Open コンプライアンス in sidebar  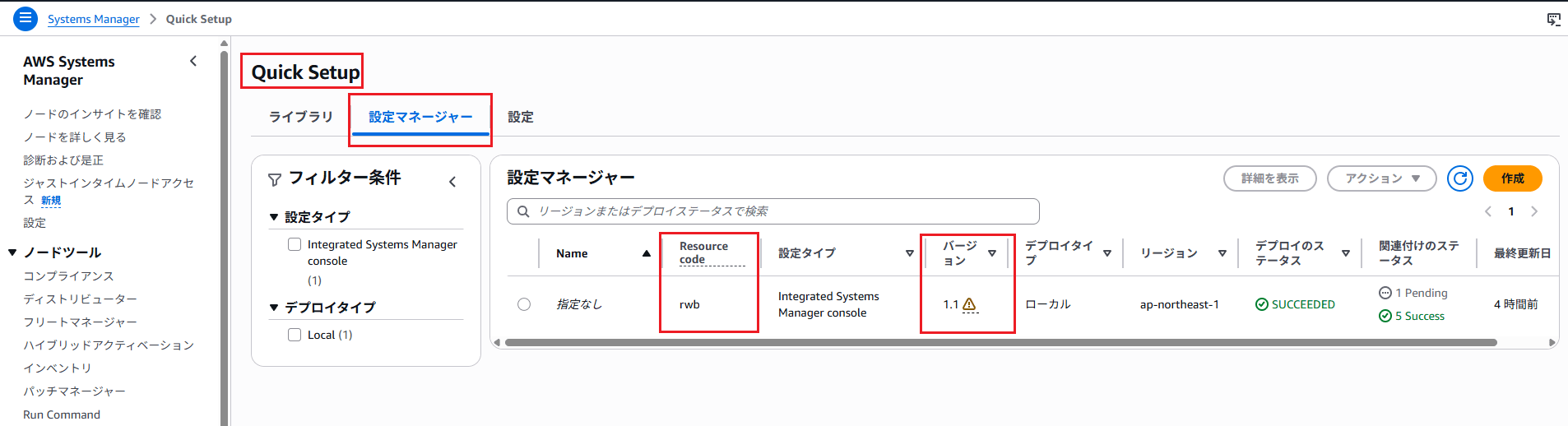68,276
